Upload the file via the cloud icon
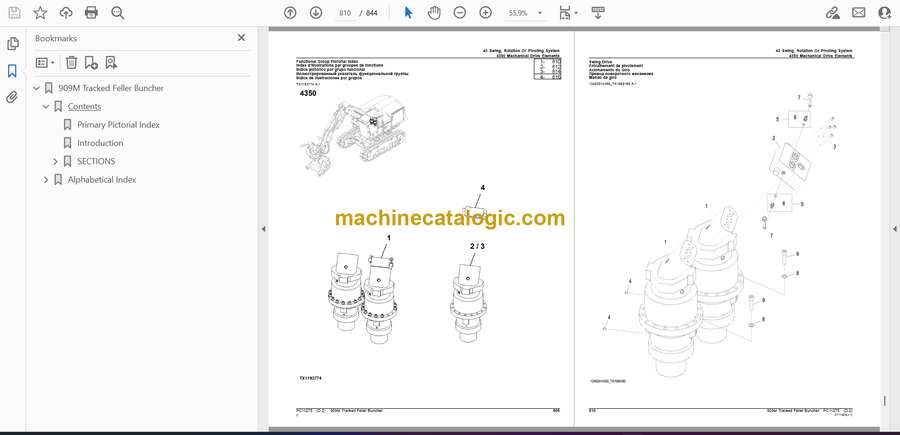Viewport: 900px width, 435px height. 66,13
